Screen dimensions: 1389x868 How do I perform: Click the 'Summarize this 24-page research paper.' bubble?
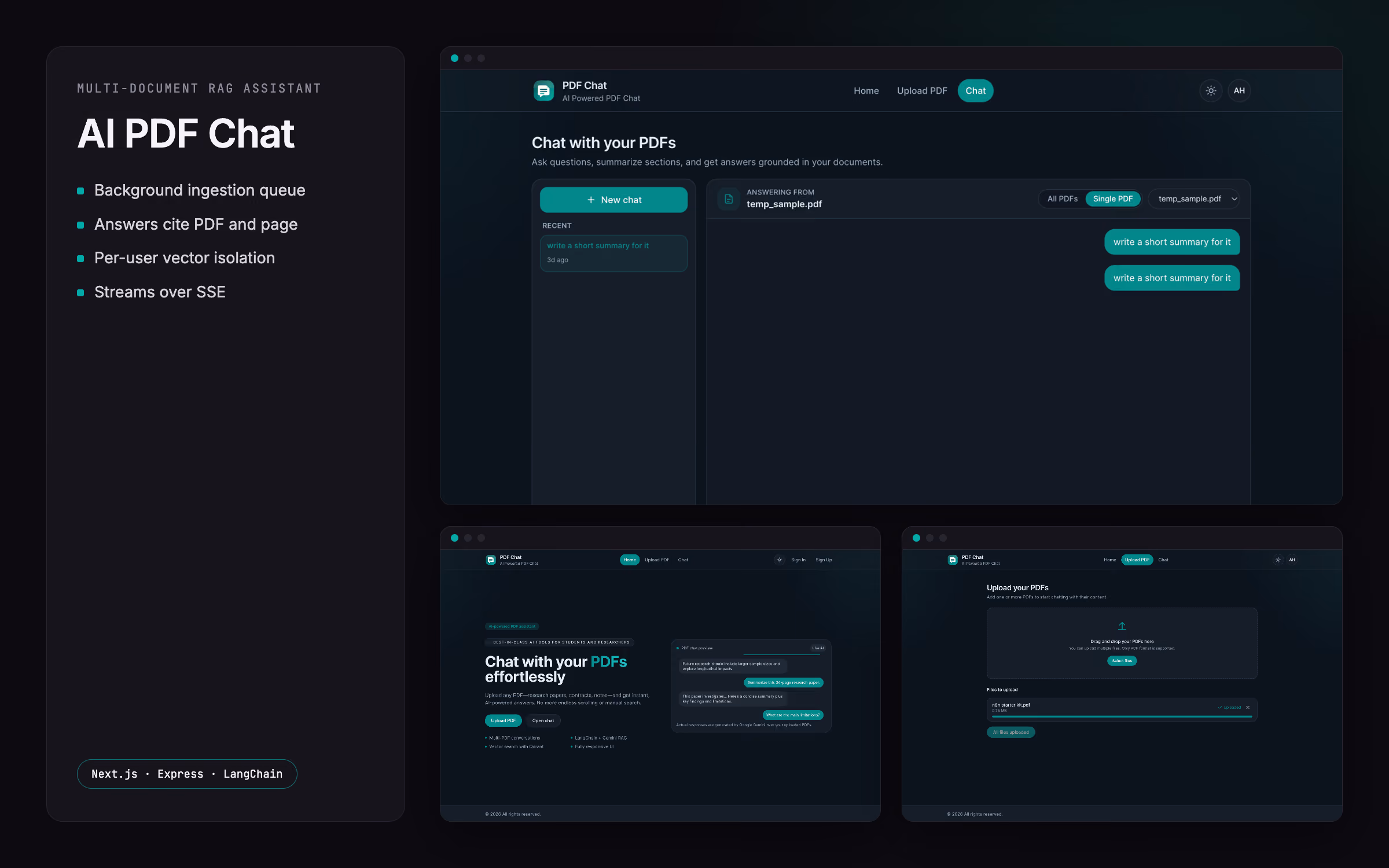coord(783,682)
